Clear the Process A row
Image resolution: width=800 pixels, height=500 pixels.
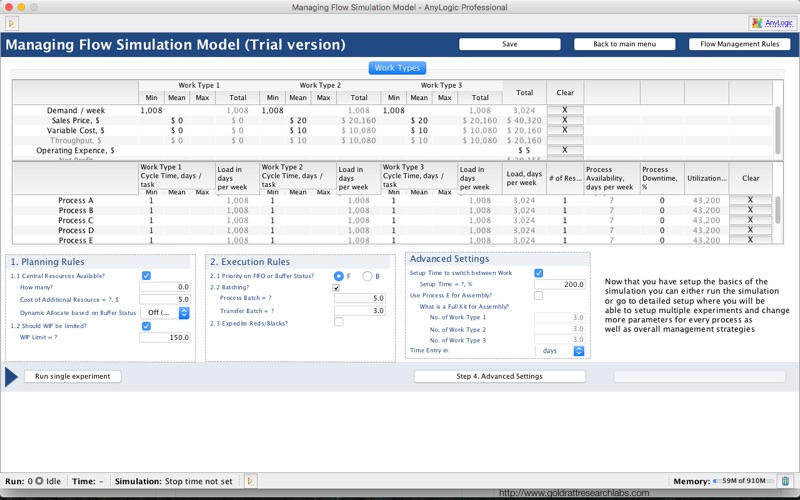click(x=750, y=200)
